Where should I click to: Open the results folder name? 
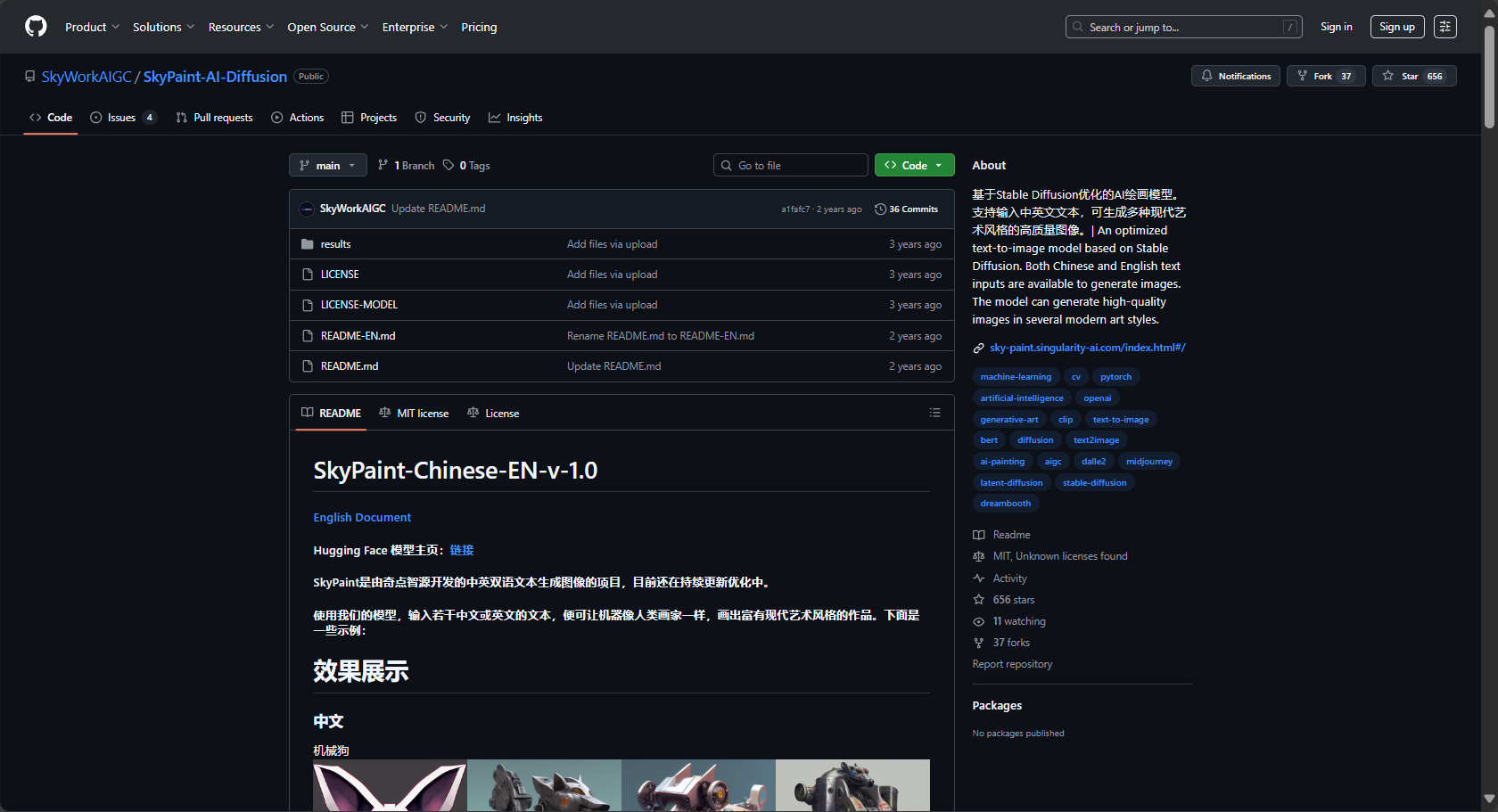[x=335, y=244]
